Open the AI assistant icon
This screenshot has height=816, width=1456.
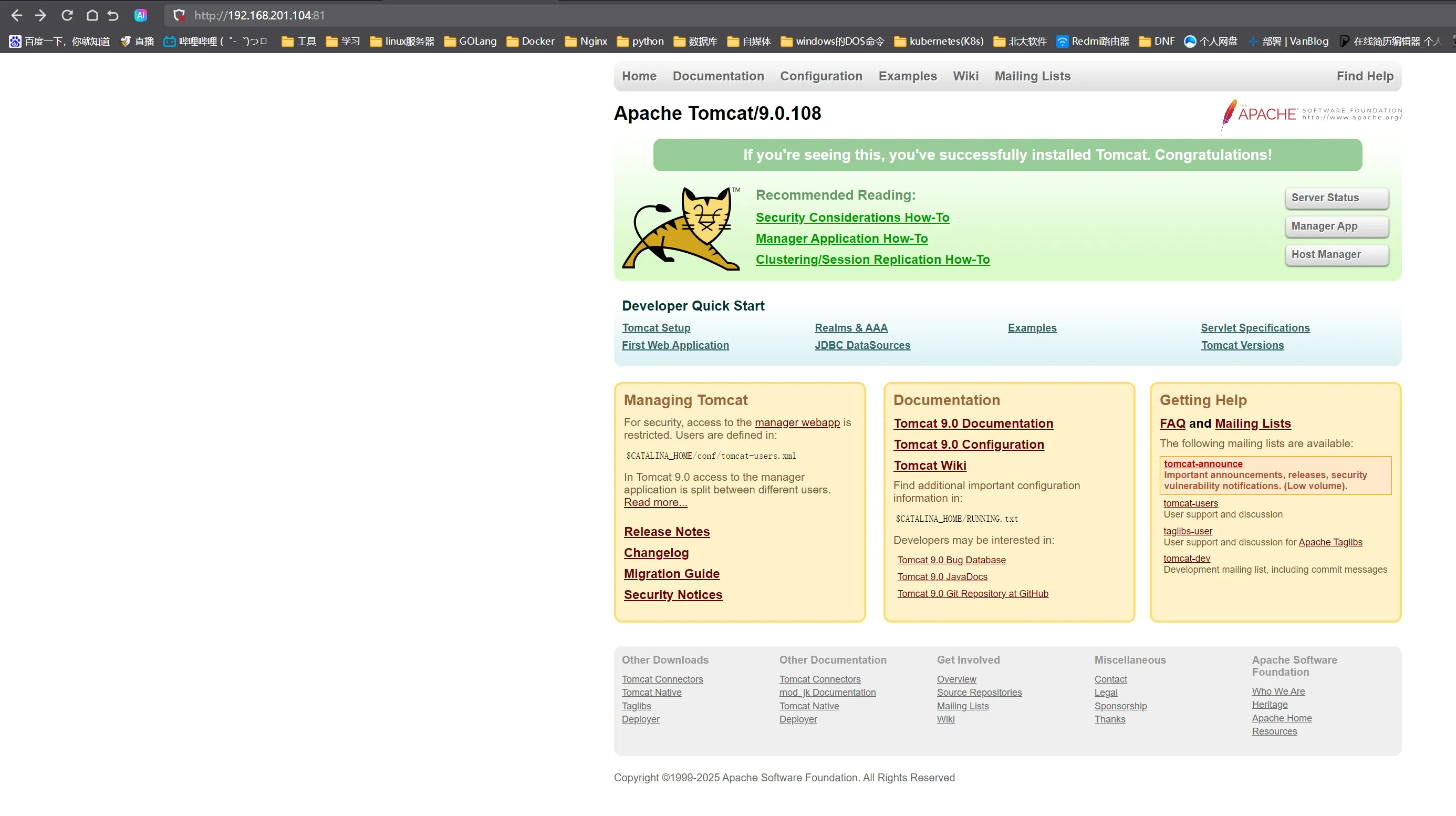141,15
